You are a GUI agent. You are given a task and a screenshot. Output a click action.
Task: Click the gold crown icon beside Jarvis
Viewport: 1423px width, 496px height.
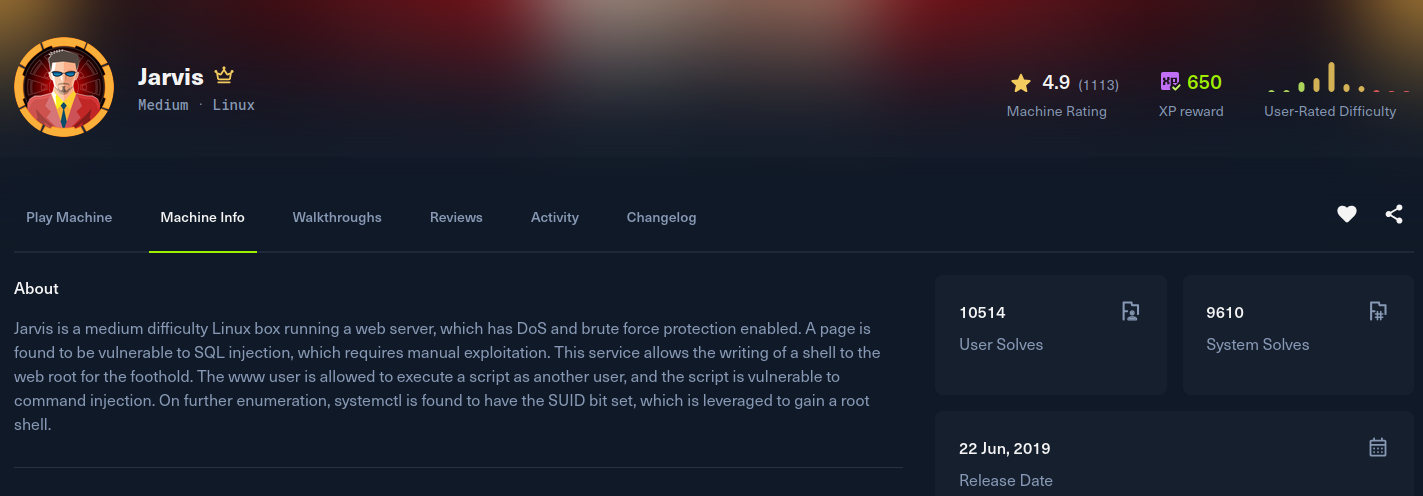pyautogui.click(x=224, y=76)
